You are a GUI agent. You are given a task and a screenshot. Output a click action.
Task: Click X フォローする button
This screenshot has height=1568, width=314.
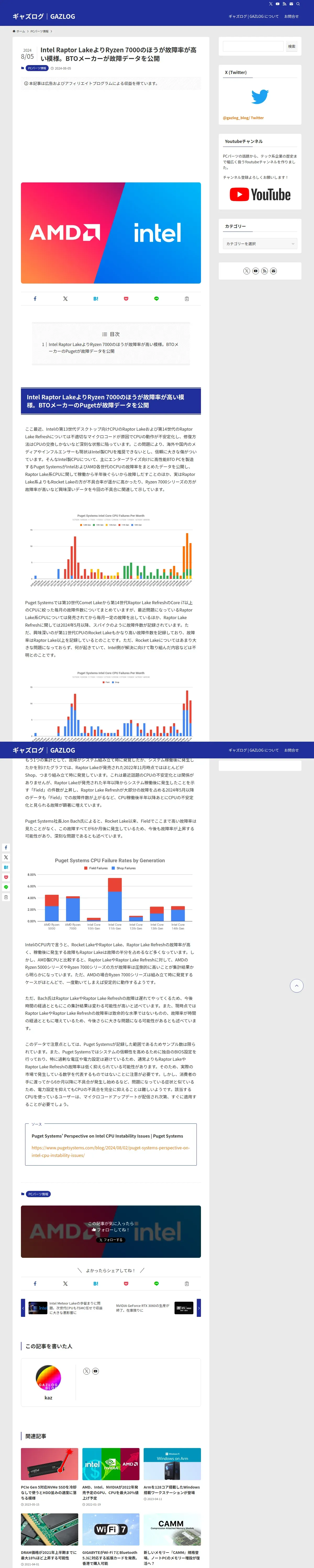(x=111, y=1240)
